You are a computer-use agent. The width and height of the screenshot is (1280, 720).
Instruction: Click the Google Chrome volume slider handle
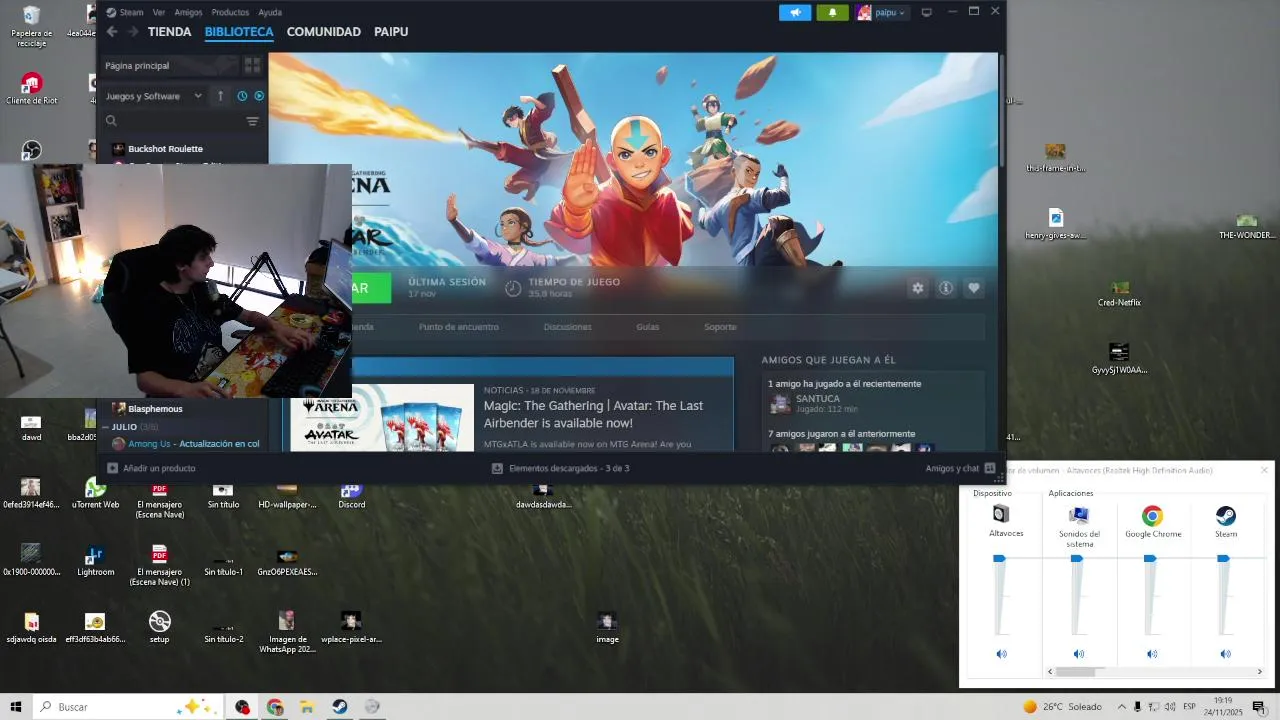pyautogui.click(x=1150, y=559)
